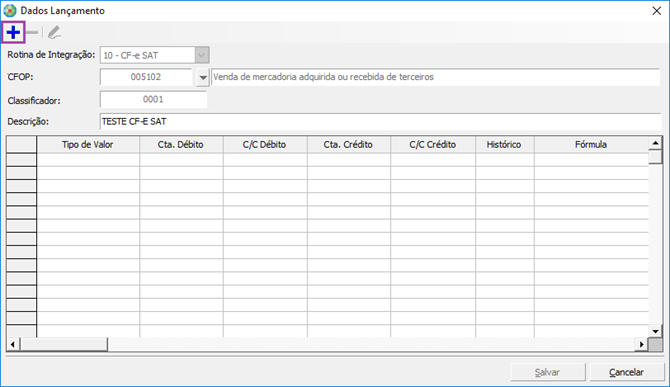The image size is (670, 387).
Task: Click the C/C Crédito column header
Action: [433, 145]
